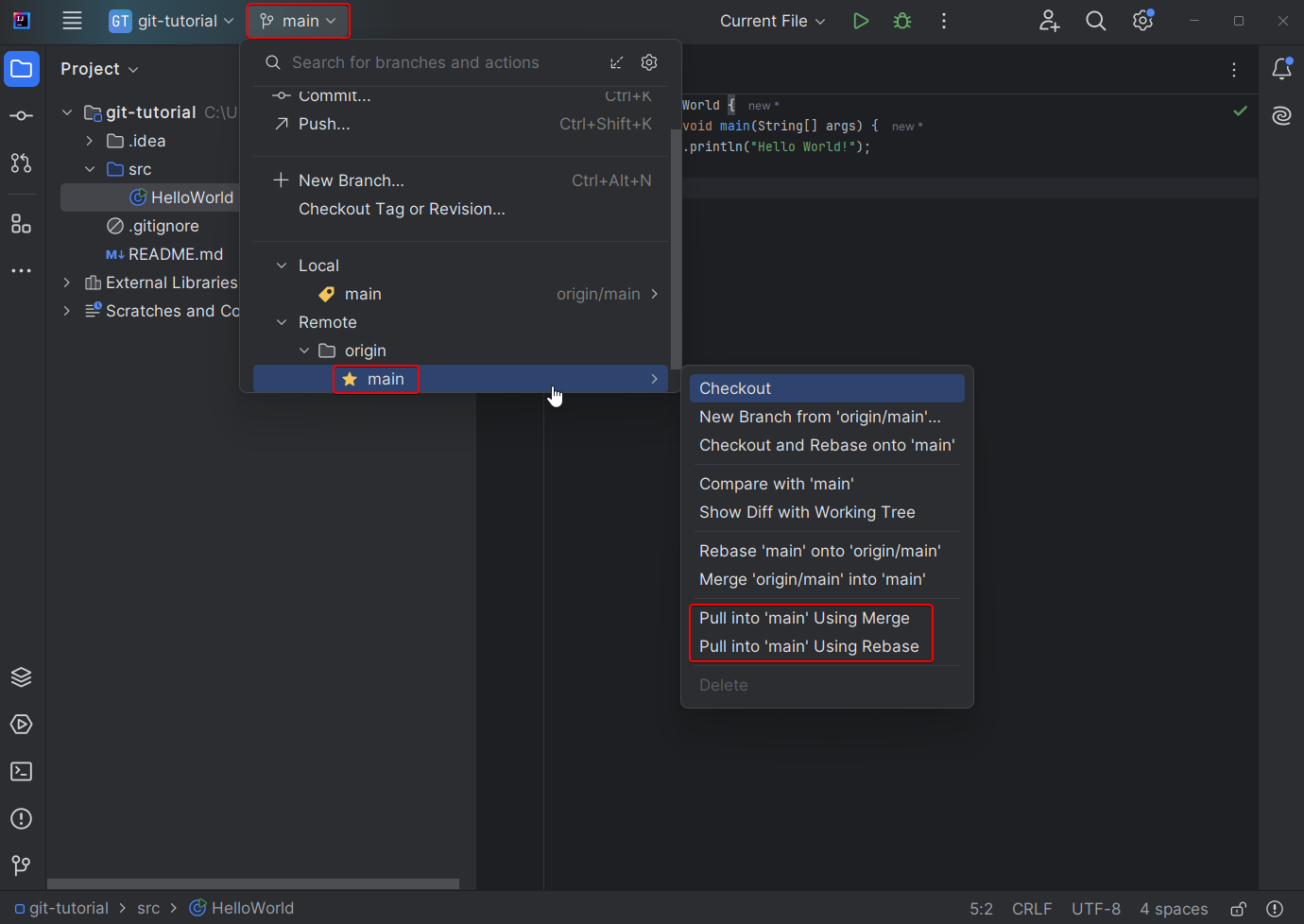Screen dimensions: 1304x924
Task: Open the Pull Requests tool window
Action: pyautogui.click(x=21, y=163)
